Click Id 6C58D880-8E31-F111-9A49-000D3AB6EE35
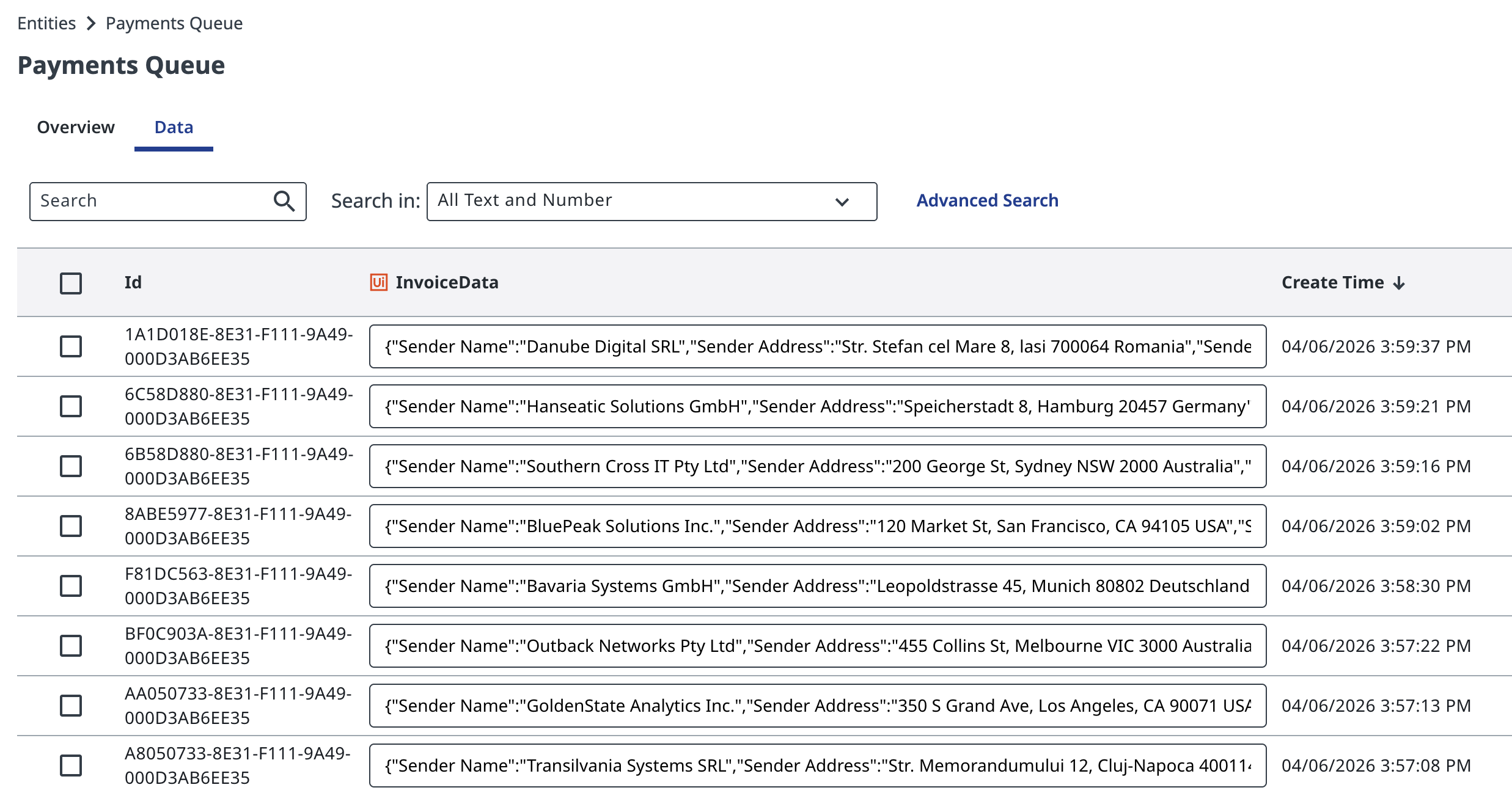Viewport: 1512px width, 793px height. tap(239, 406)
